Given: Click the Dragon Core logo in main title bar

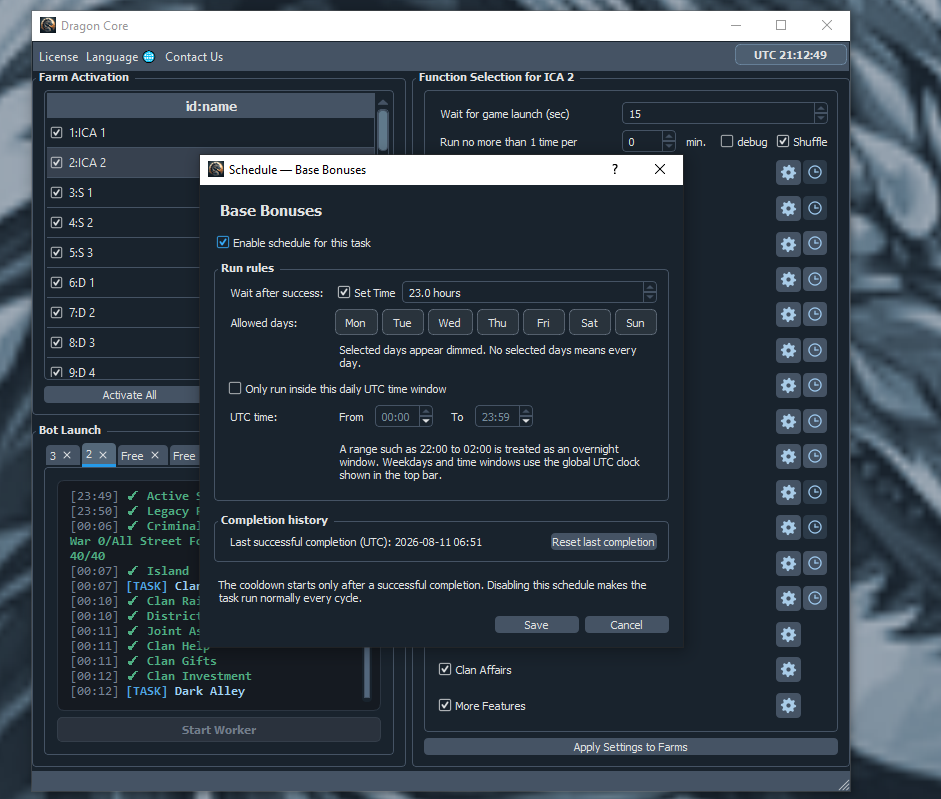Looking at the screenshot, I should [48, 25].
